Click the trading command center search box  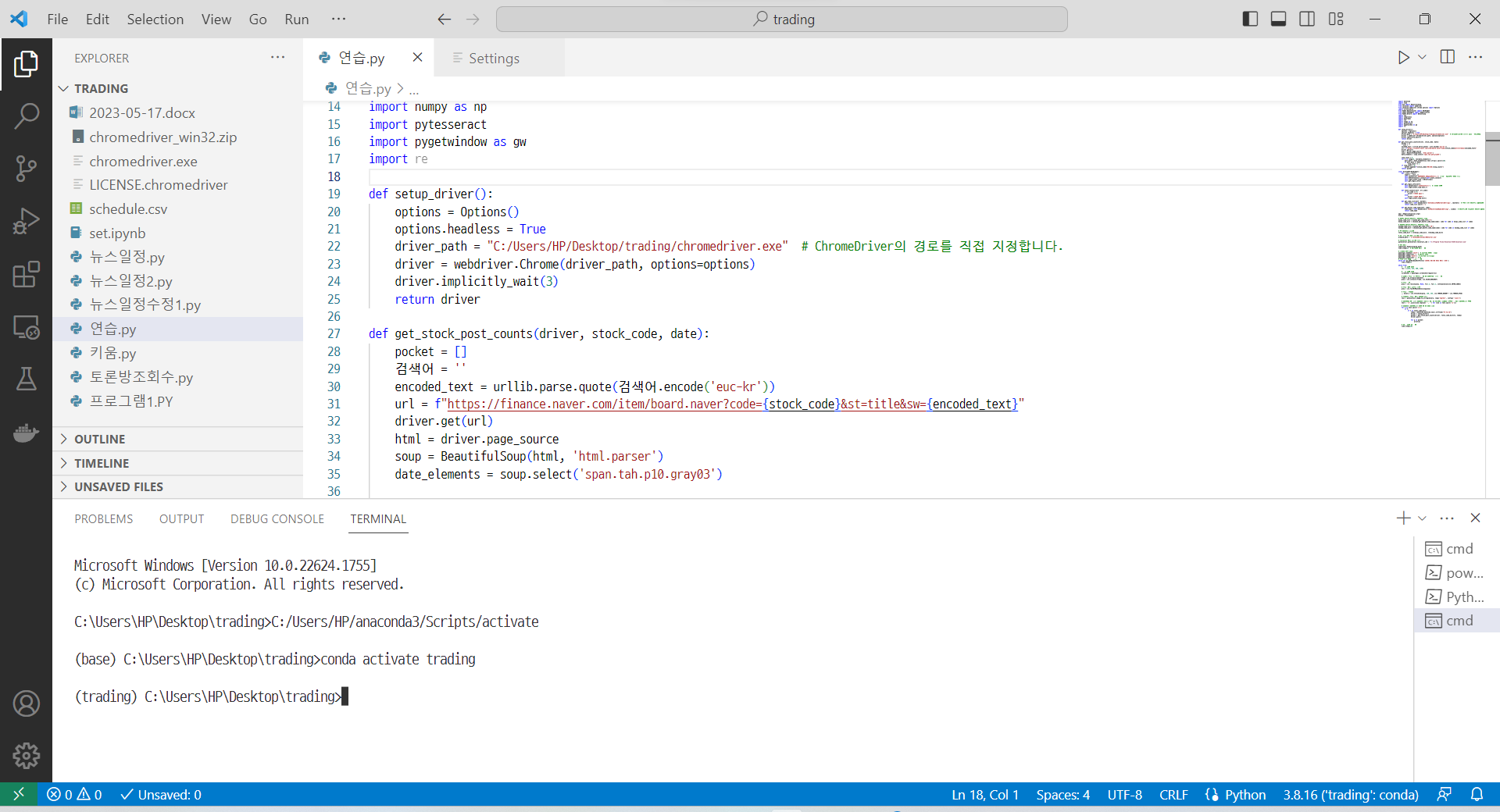[781, 19]
